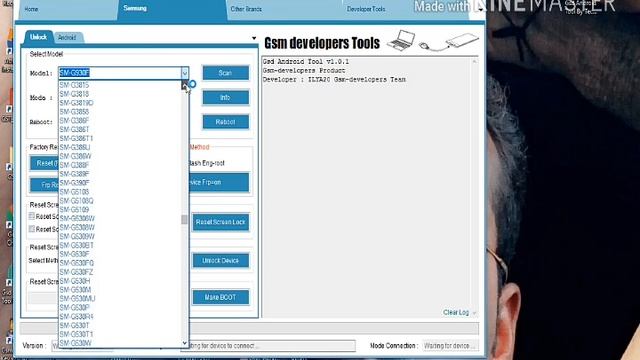This screenshot has width=640, height=360.
Task: Select the Unlock sub-tab
Action: 38,37
